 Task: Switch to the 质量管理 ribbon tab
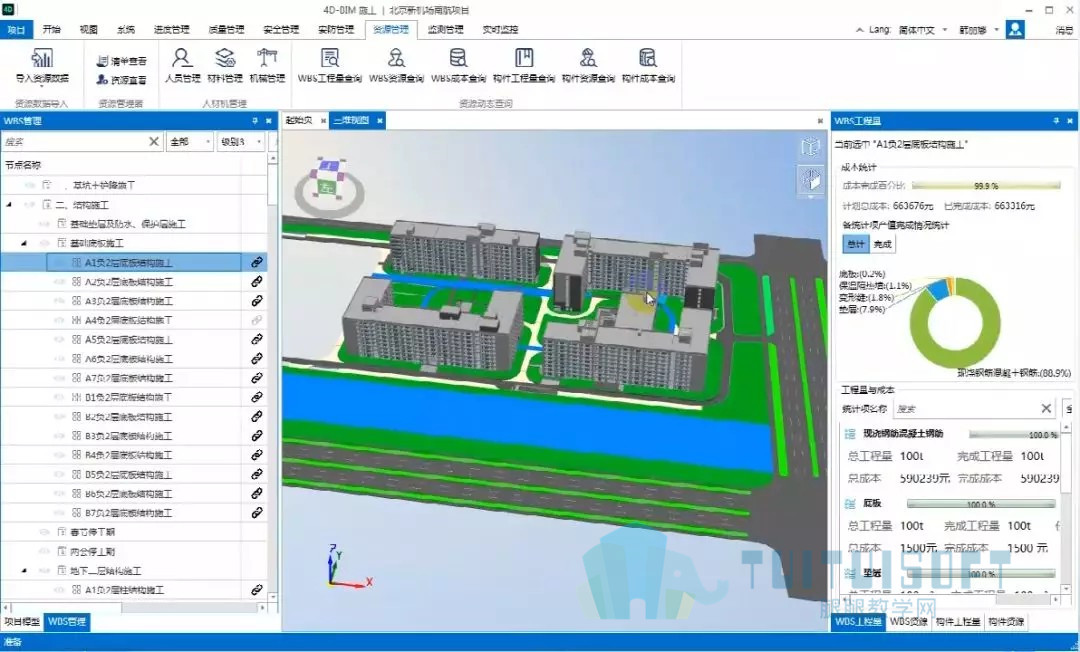click(226, 30)
